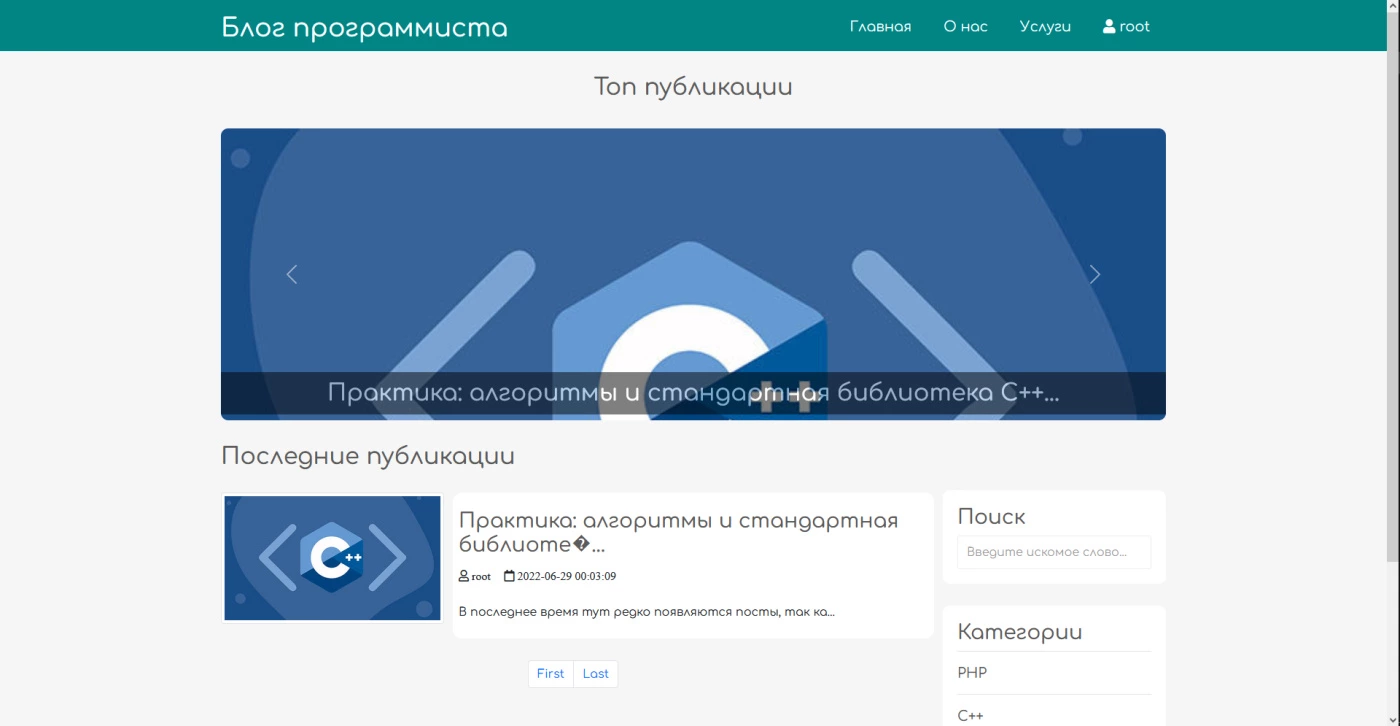Click the carousel caption about C++ практика

(x=693, y=393)
